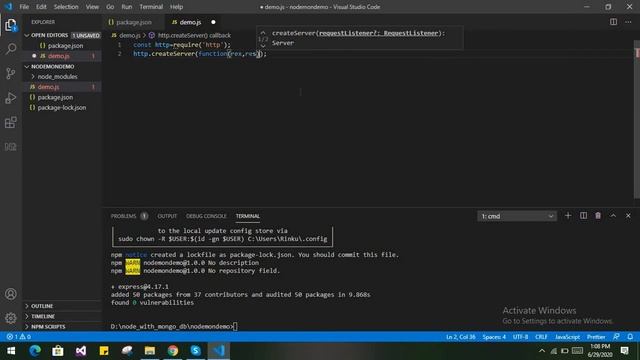The height and width of the screenshot is (360, 640).
Task: Create a new terminal with plus icon
Action: tap(568, 216)
